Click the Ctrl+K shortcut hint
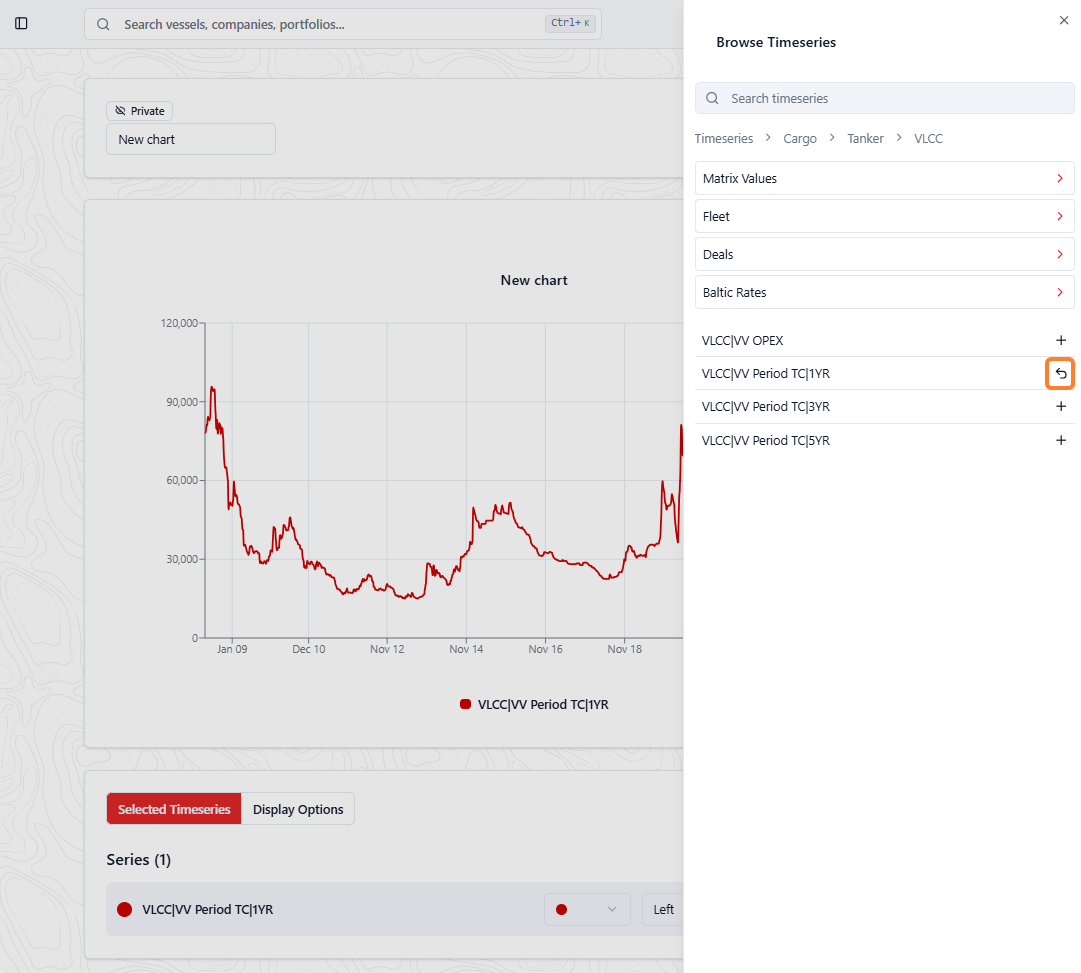Viewport: 1081px width, 973px height. [569, 23]
